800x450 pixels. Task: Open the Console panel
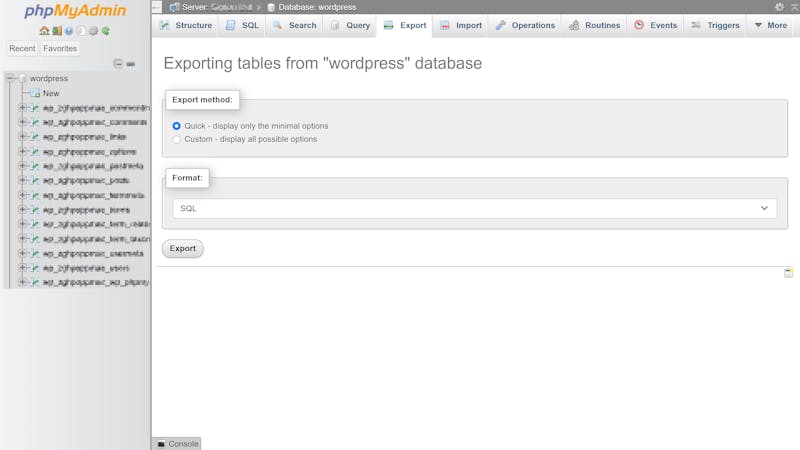[177, 444]
